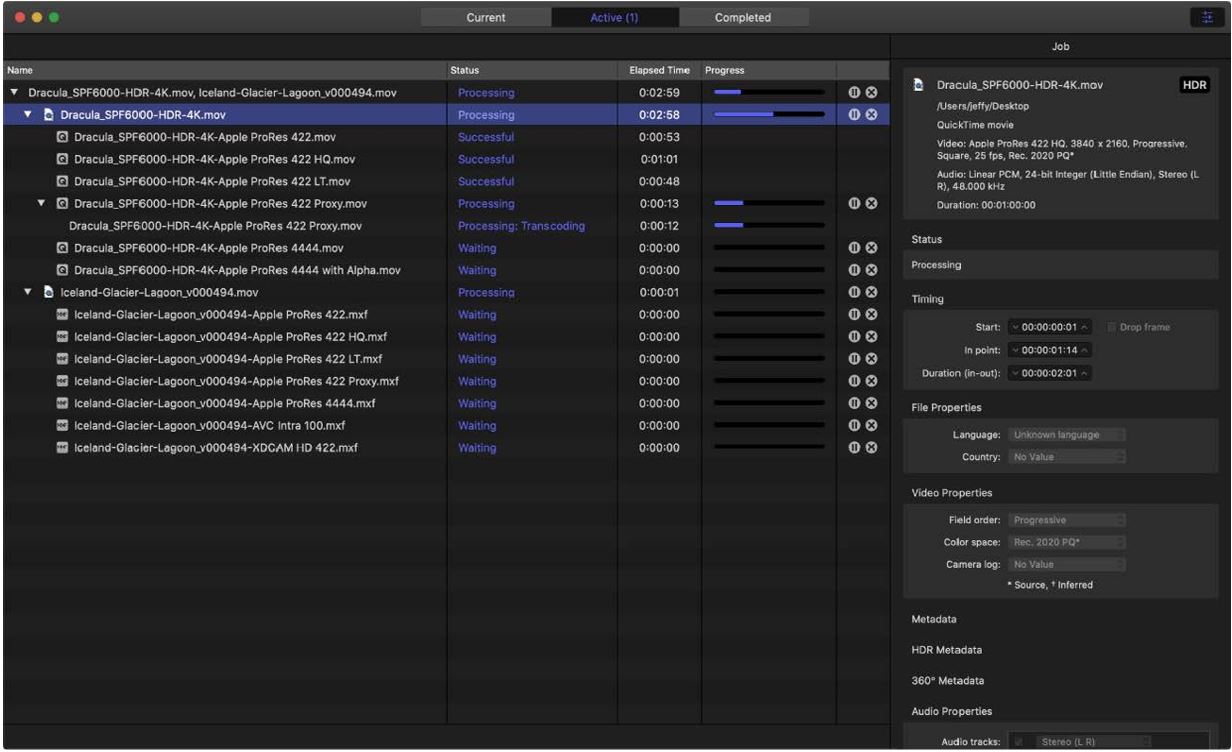Pause the Iceland XDCAM HD 422.mxf output

coord(855,448)
